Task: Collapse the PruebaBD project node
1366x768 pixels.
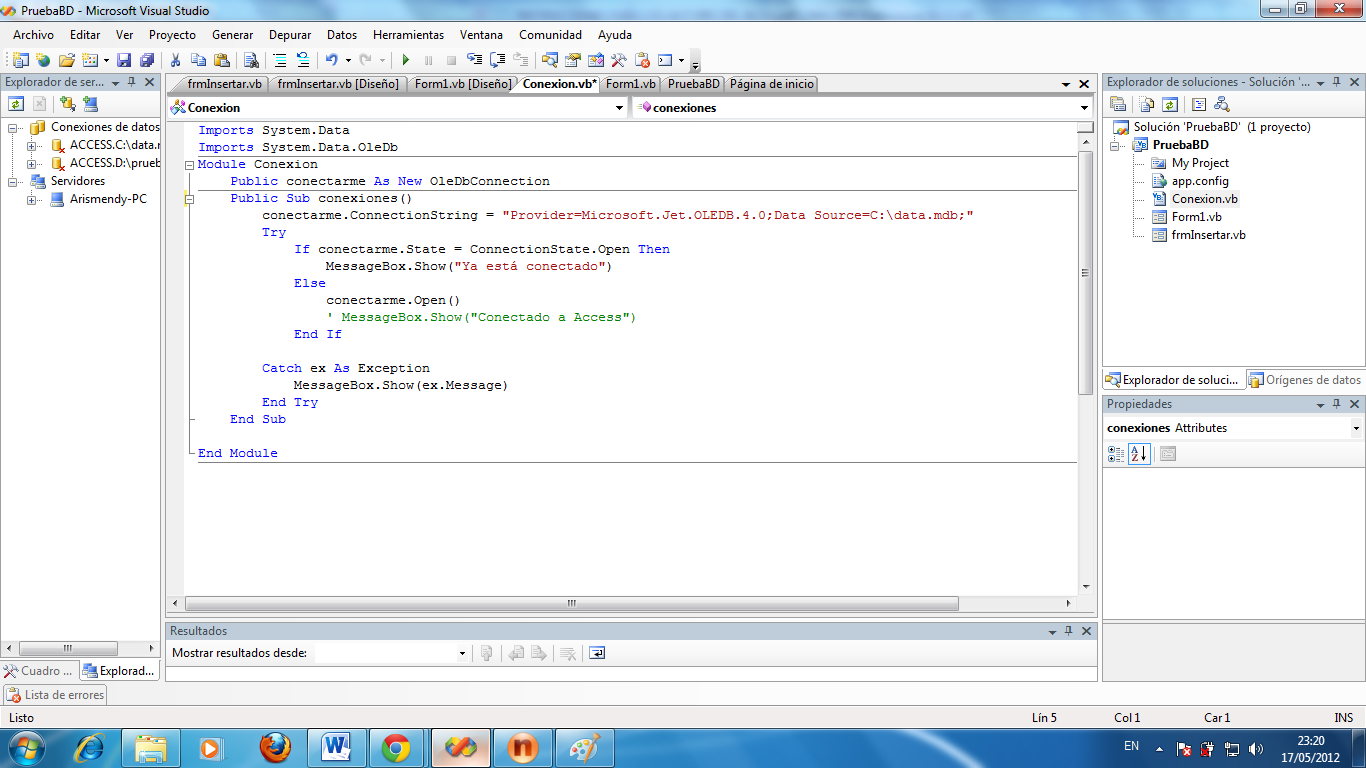Action: coord(1116,145)
